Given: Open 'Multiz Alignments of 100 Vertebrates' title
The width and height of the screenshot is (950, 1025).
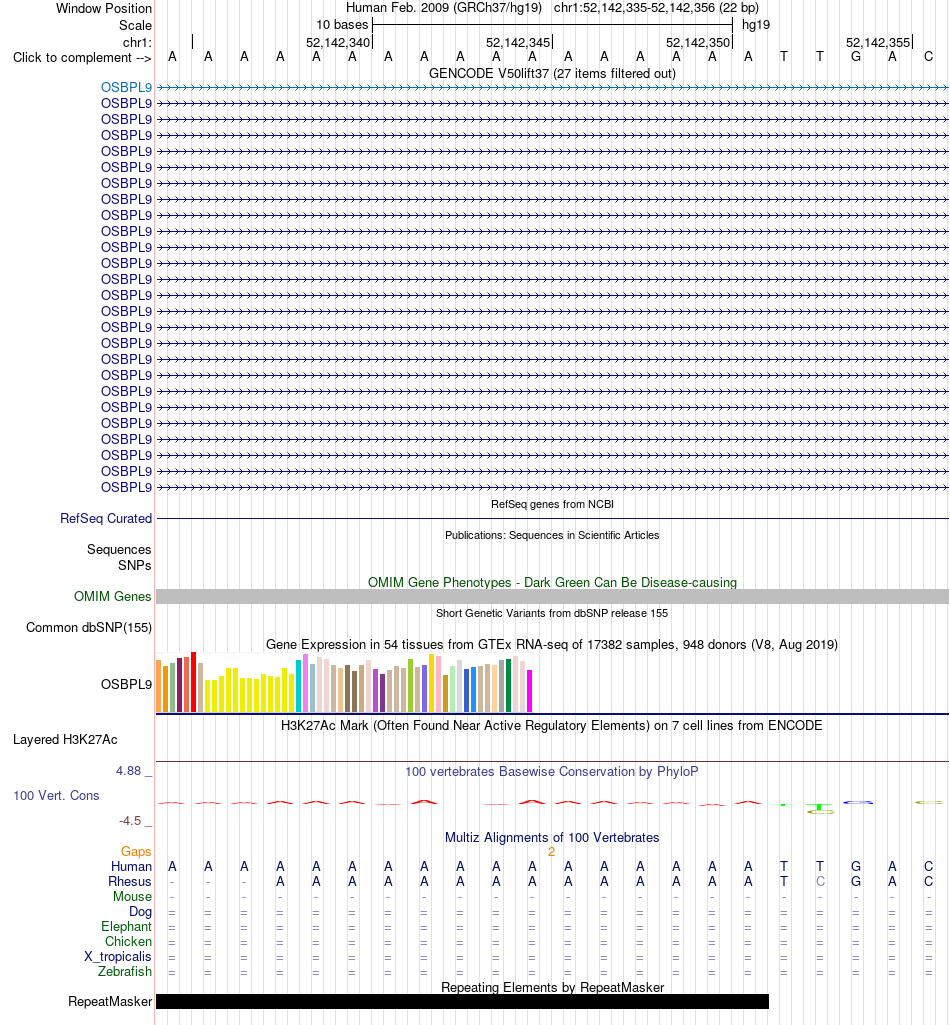Looking at the screenshot, I should click(x=552, y=837).
